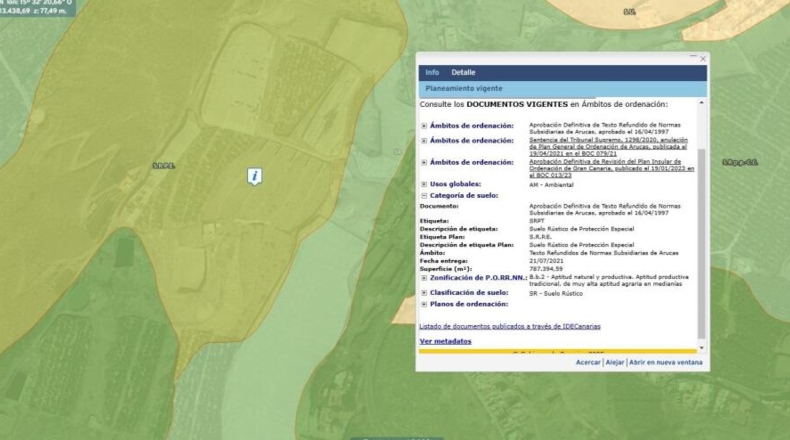Image resolution: width=790 pixels, height=440 pixels.
Task: Click the popup scrollbar up arrow
Action: coord(701,103)
